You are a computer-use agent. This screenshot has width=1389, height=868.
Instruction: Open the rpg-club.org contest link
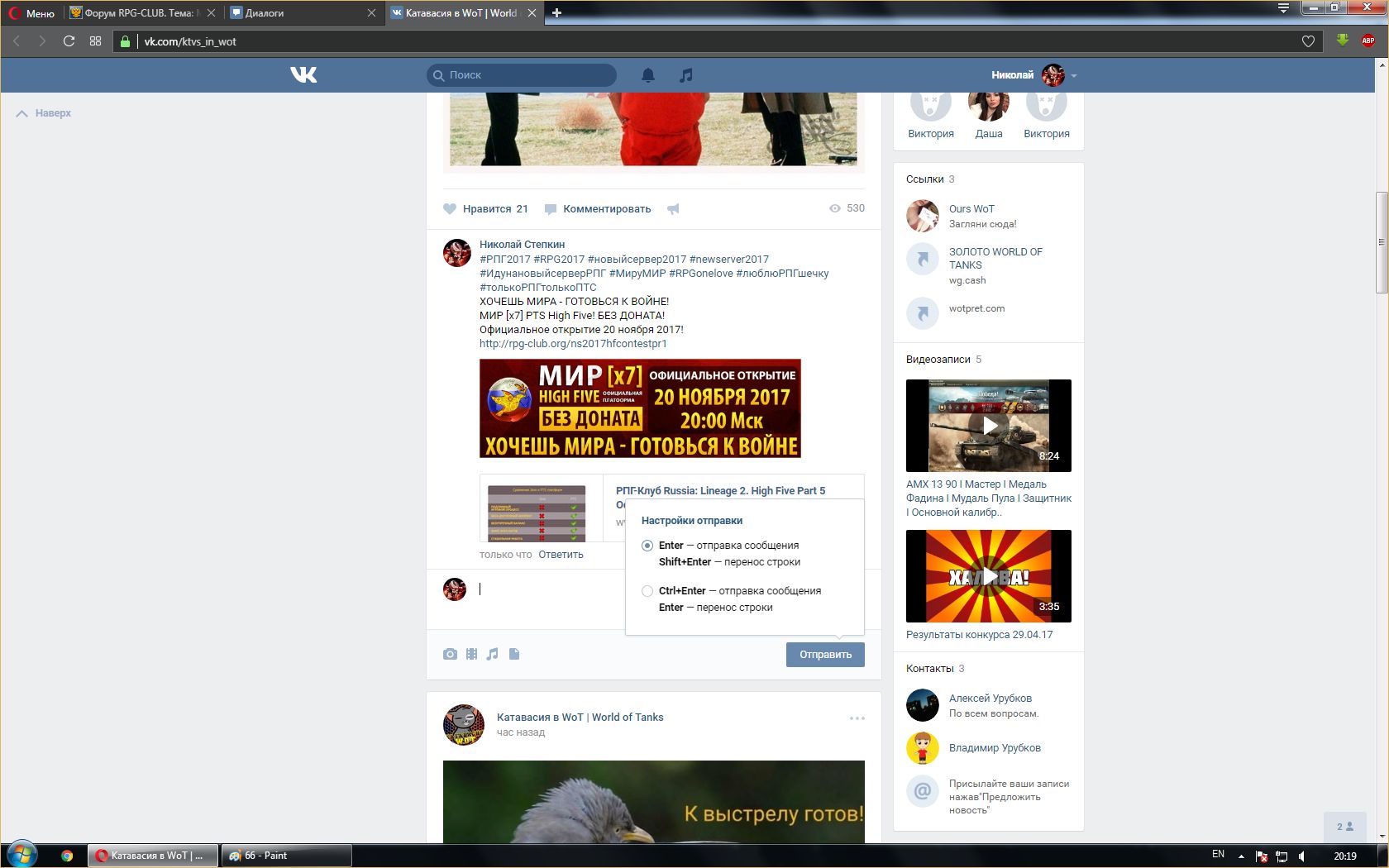click(573, 344)
